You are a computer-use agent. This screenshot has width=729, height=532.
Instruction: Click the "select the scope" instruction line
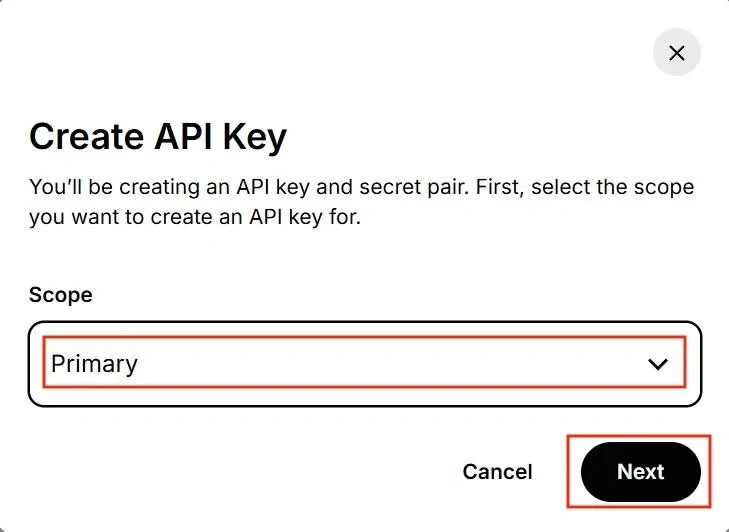195,217
